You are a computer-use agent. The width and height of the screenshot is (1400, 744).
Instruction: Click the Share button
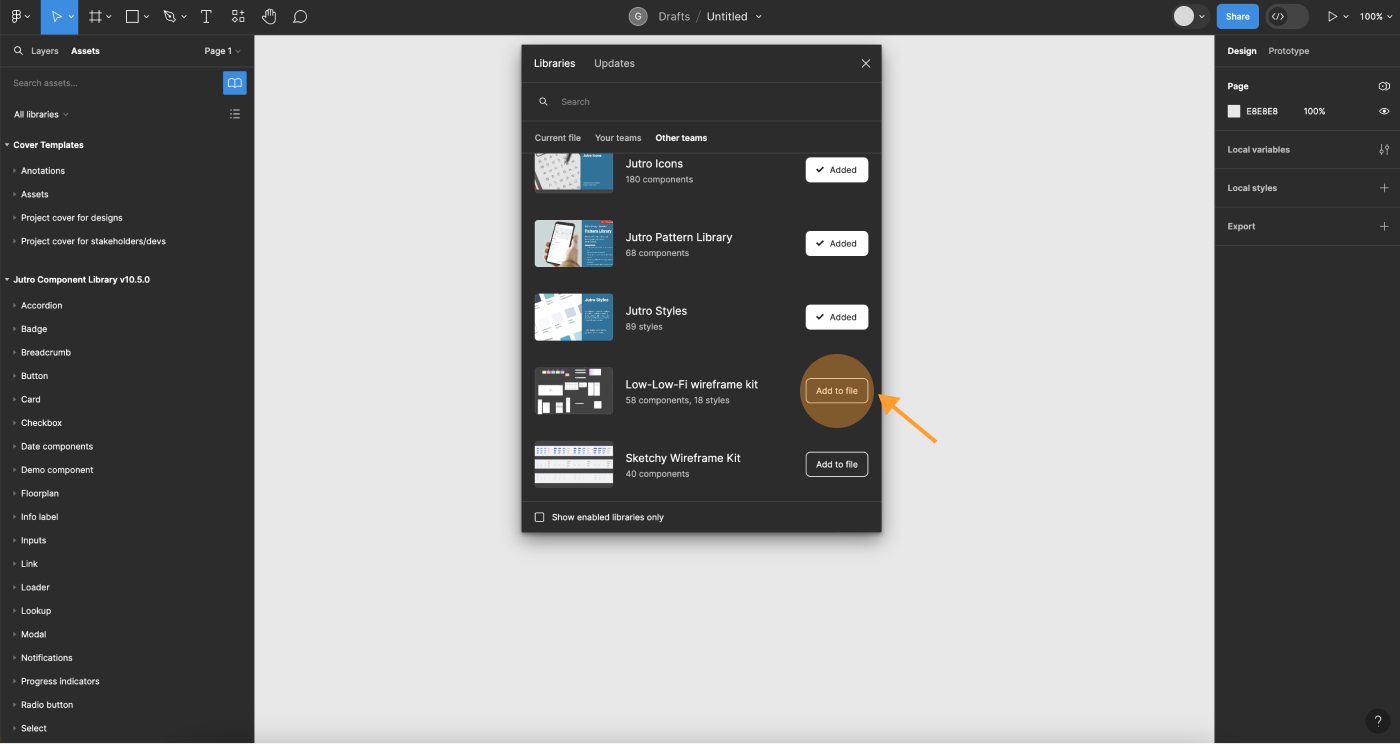(x=1238, y=17)
